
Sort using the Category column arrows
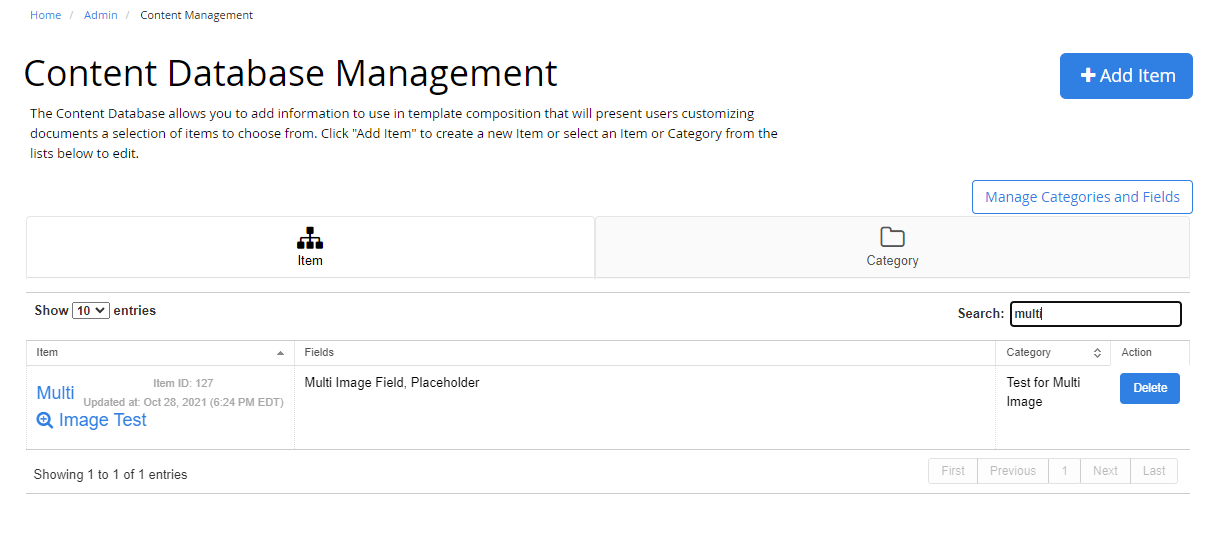[1097, 353]
